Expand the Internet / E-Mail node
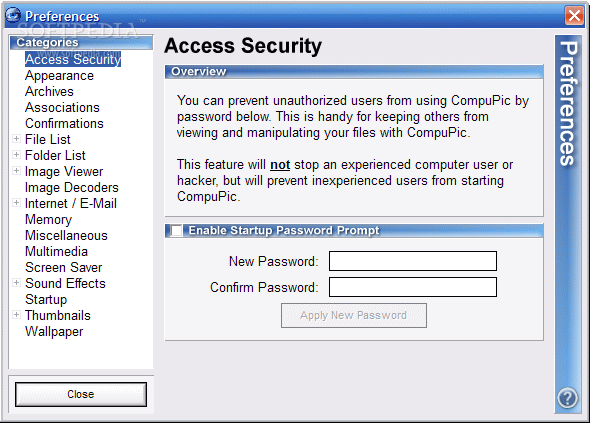The image size is (590, 423). point(16,203)
